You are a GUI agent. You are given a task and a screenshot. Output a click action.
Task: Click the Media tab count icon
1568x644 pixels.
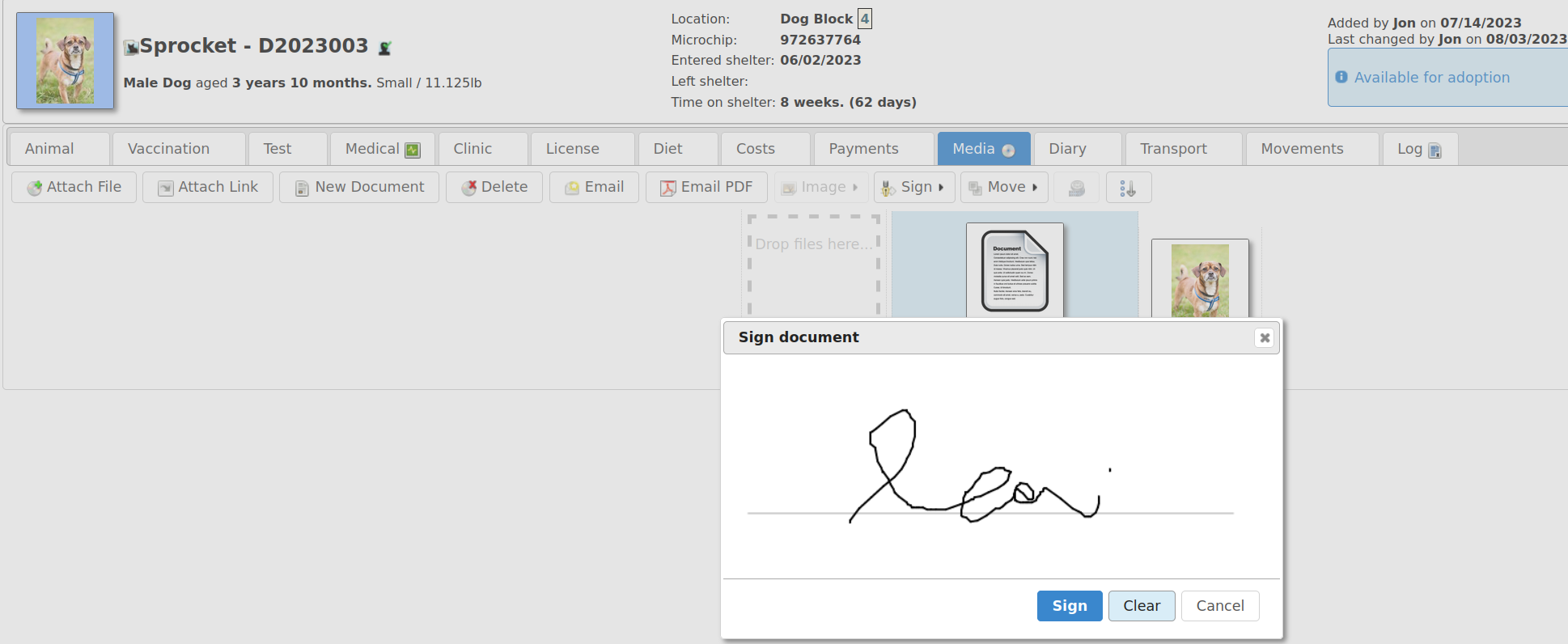click(x=1008, y=150)
